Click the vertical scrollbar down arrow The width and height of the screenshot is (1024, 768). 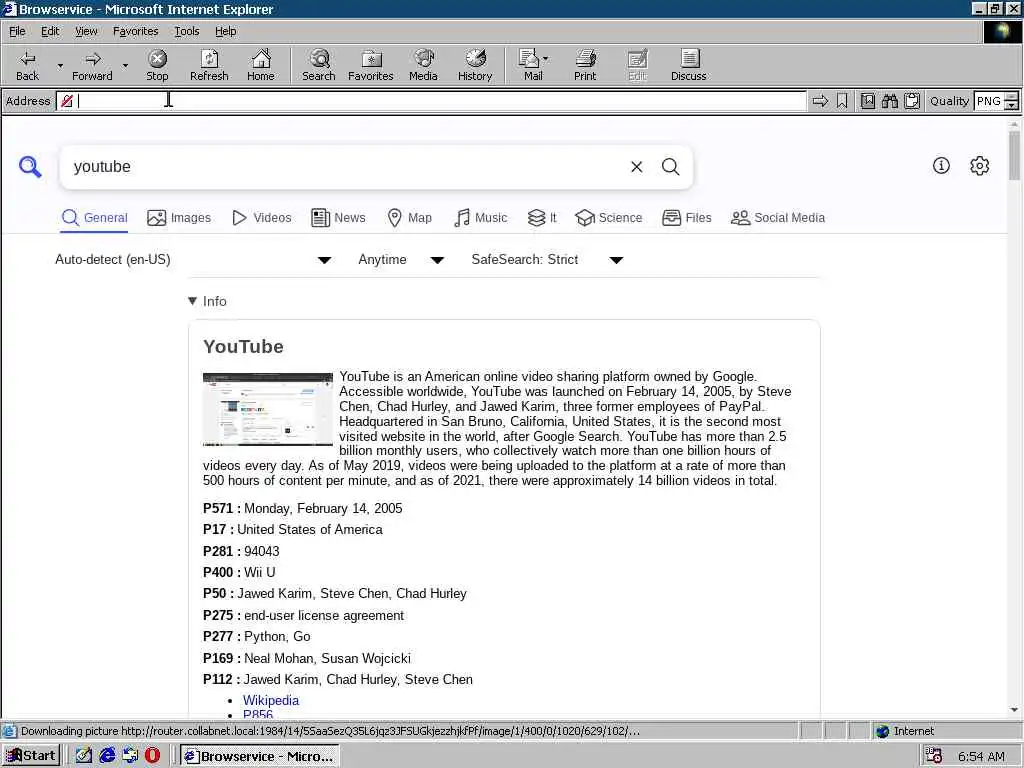coord(1014,710)
